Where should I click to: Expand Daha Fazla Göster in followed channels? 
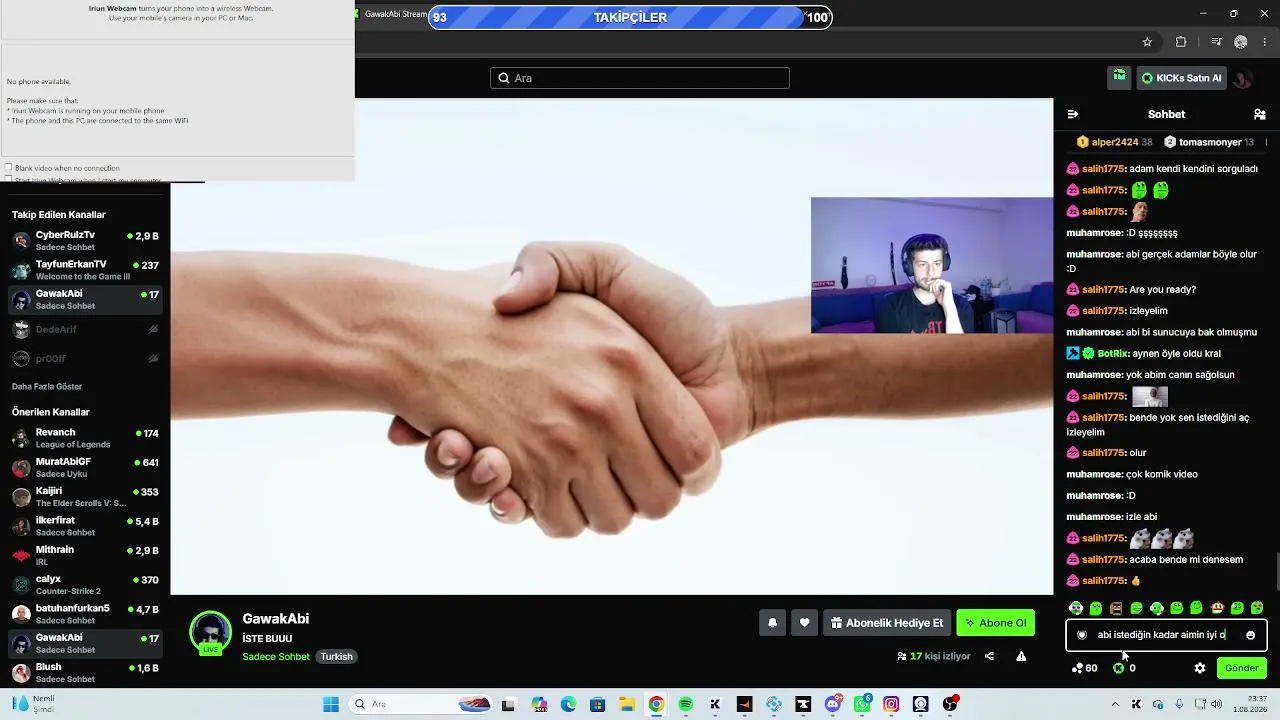coord(47,387)
